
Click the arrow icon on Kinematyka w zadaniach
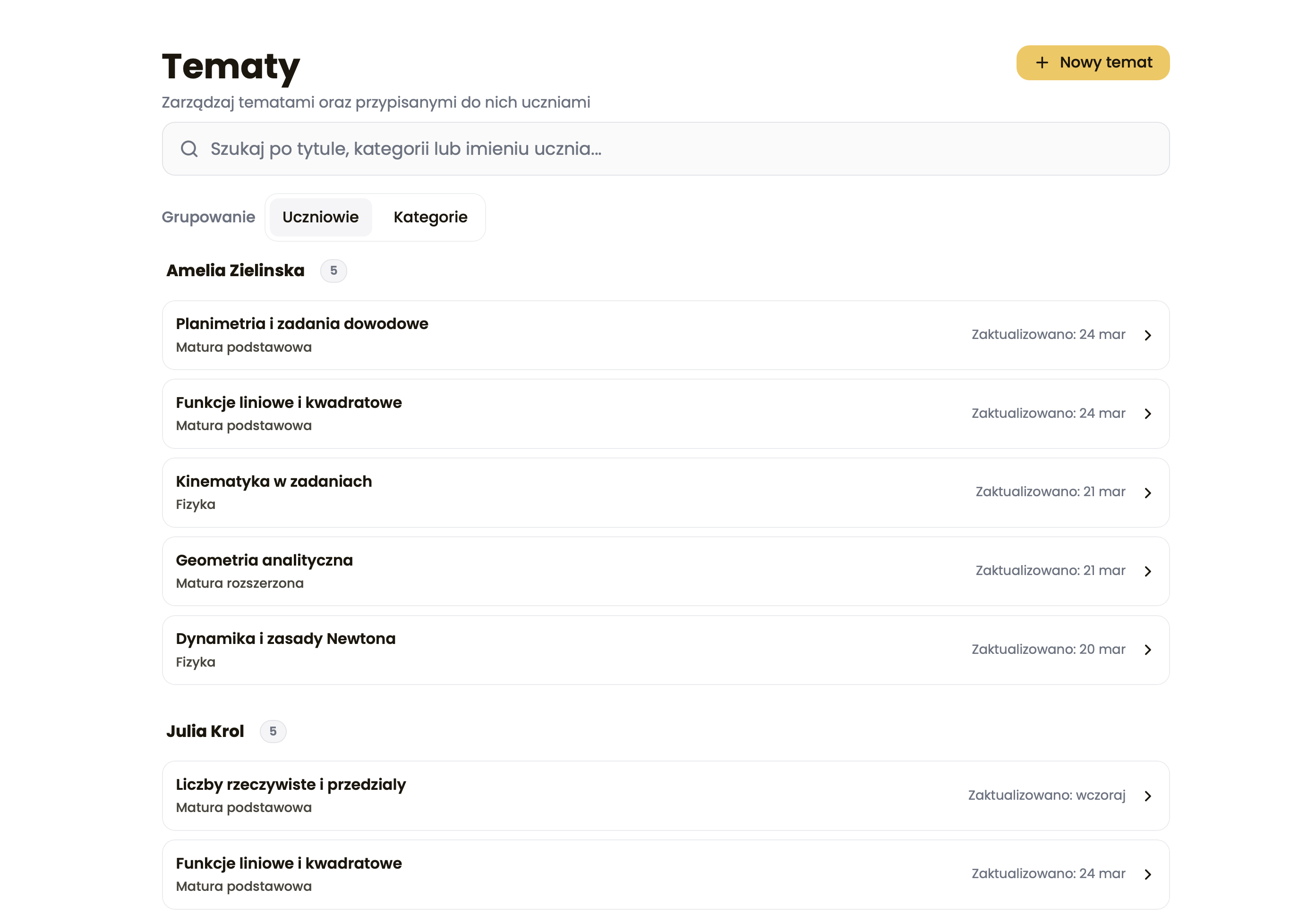(x=1147, y=492)
